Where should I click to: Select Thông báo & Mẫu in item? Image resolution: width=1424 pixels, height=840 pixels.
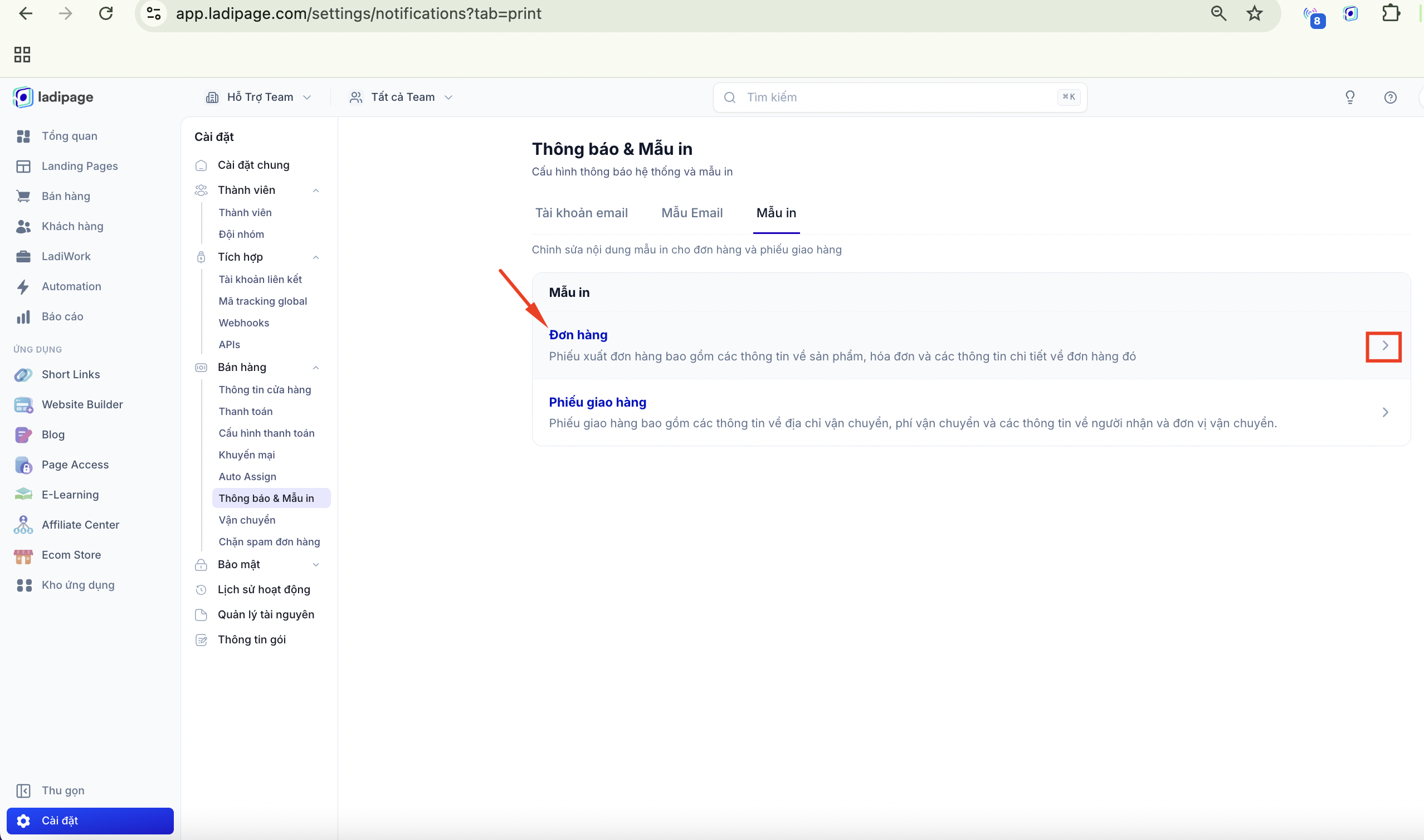coord(271,498)
